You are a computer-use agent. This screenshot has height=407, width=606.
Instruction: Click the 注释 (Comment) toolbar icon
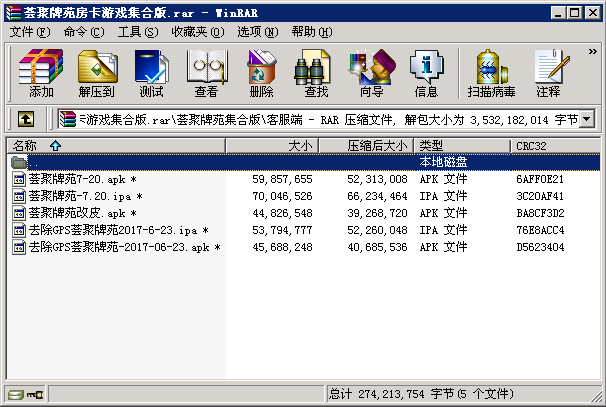click(x=548, y=73)
